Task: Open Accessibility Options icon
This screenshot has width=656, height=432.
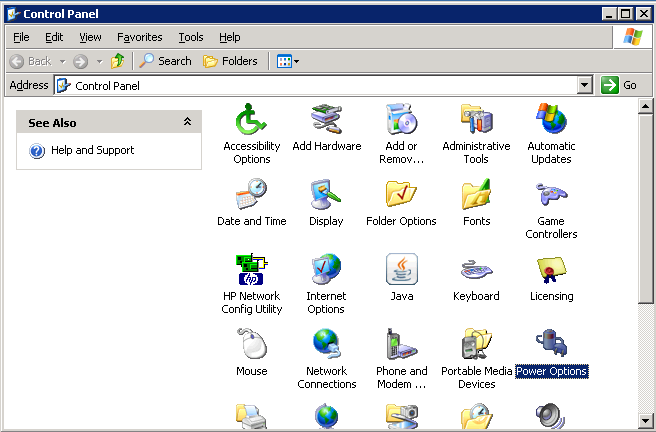Action: pyautogui.click(x=251, y=122)
